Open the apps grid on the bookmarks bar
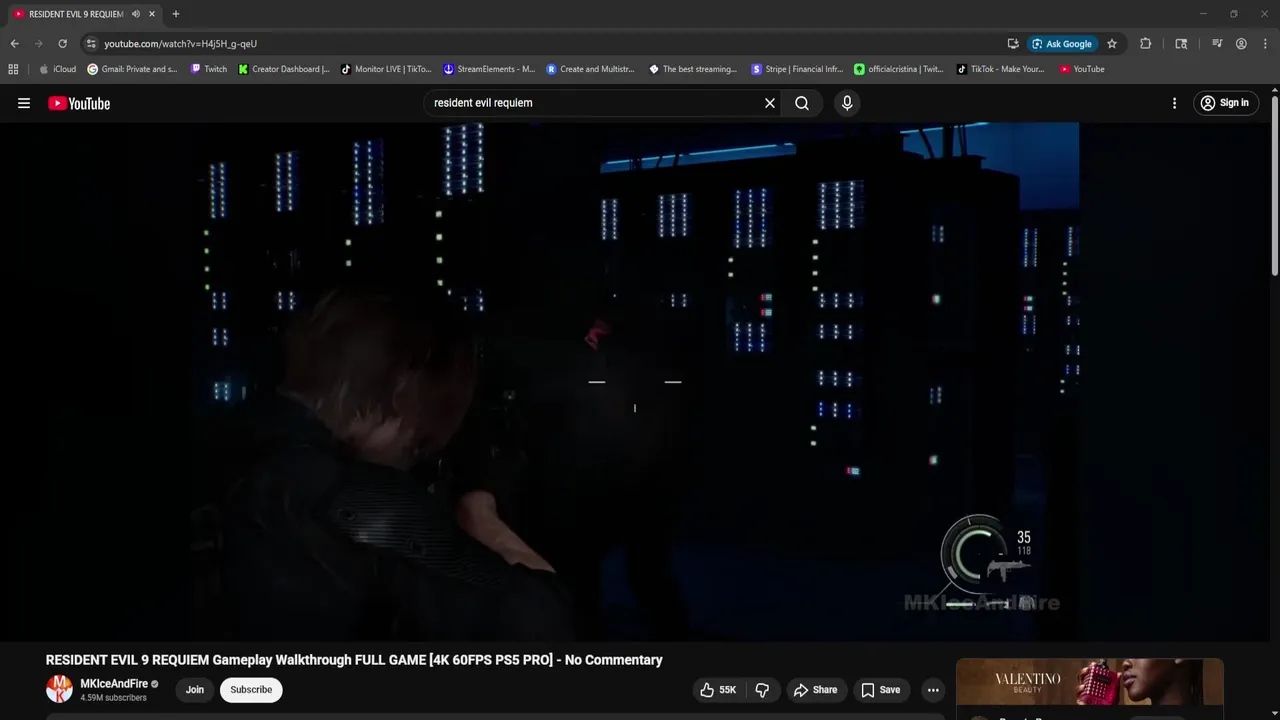1280x720 pixels. pyautogui.click(x=13, y=69)
